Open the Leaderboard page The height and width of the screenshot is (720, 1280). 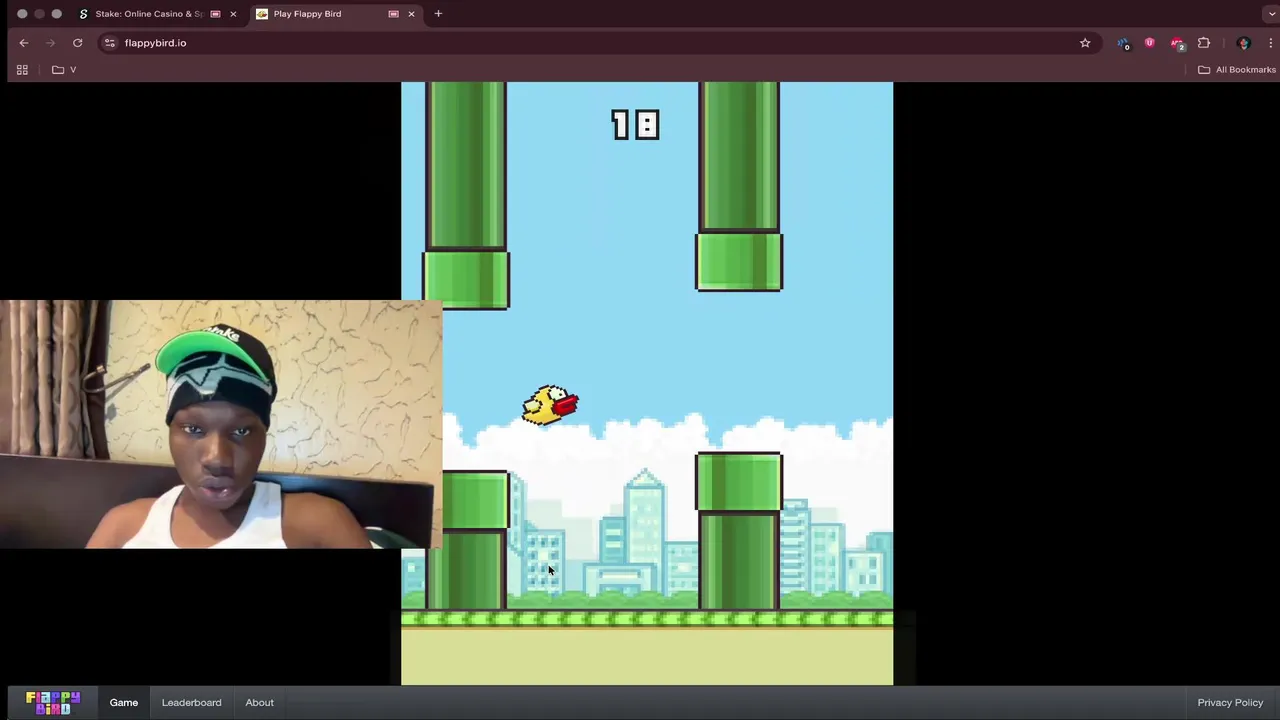pos(191,702)
